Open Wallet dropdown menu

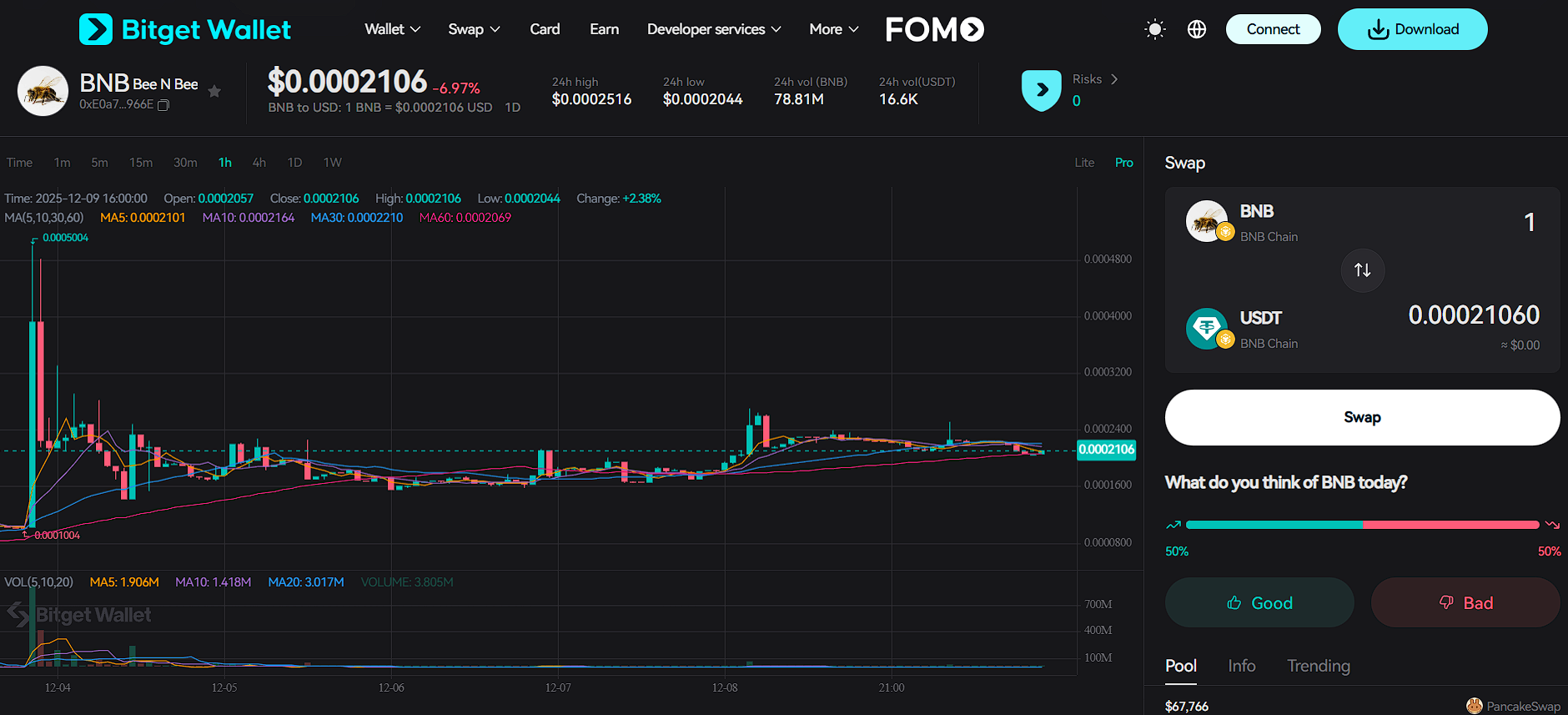pos(392,29)
